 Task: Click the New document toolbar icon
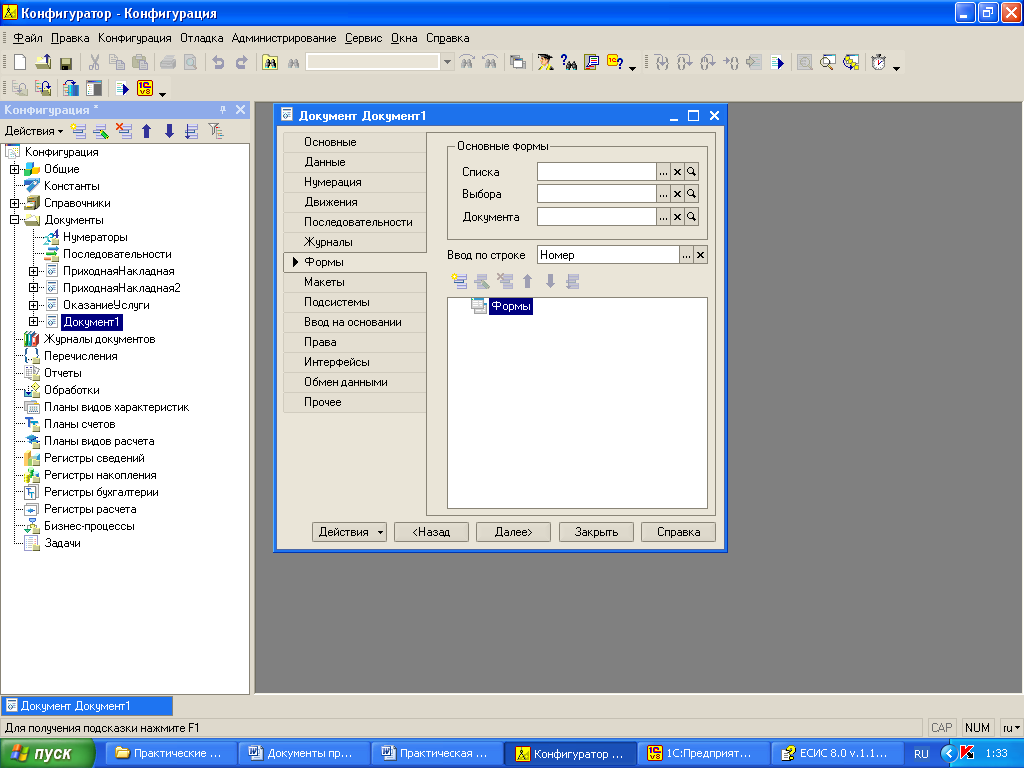(x=20, y=62)
